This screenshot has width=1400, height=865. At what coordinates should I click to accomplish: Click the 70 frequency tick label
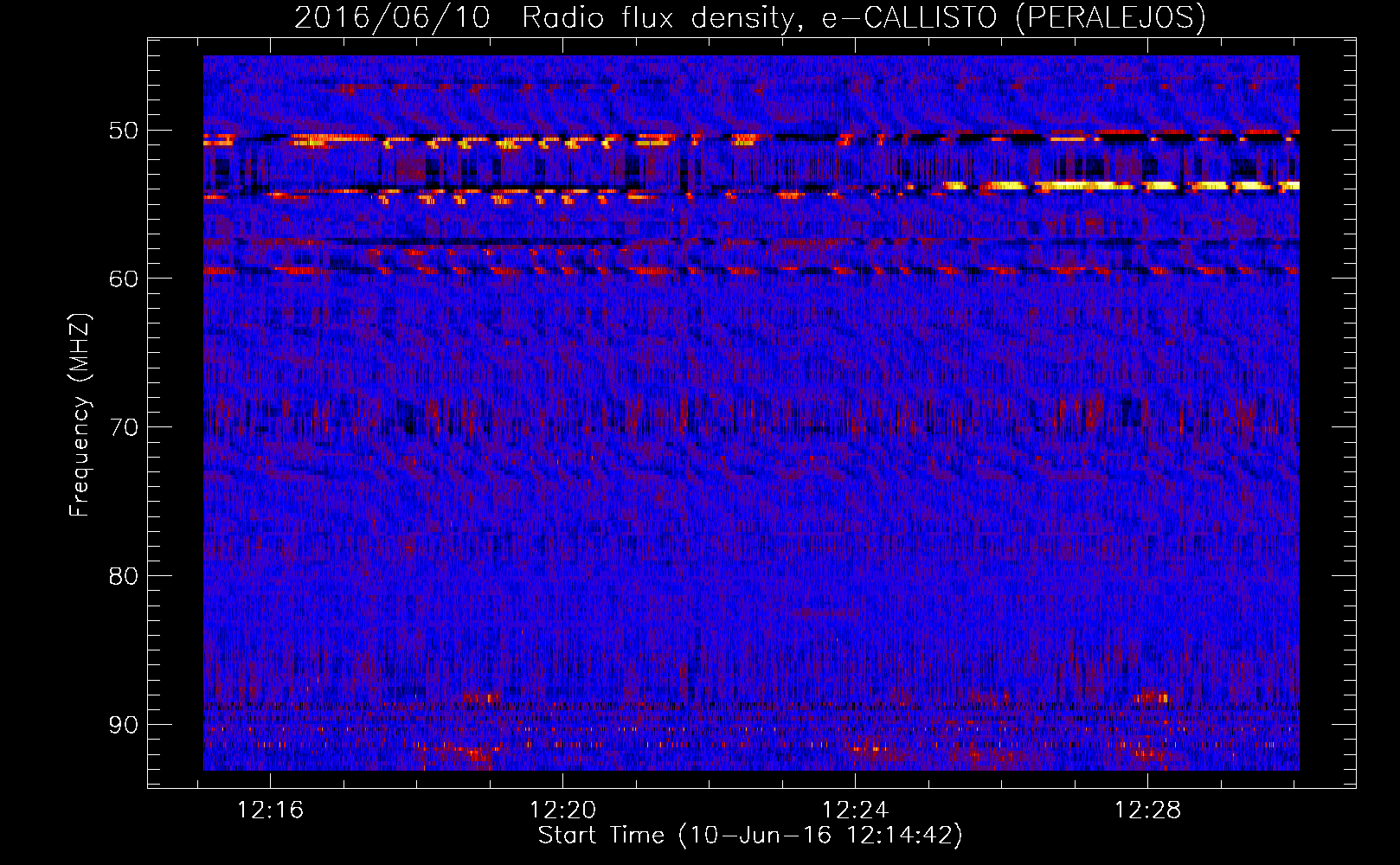point(124,427)
